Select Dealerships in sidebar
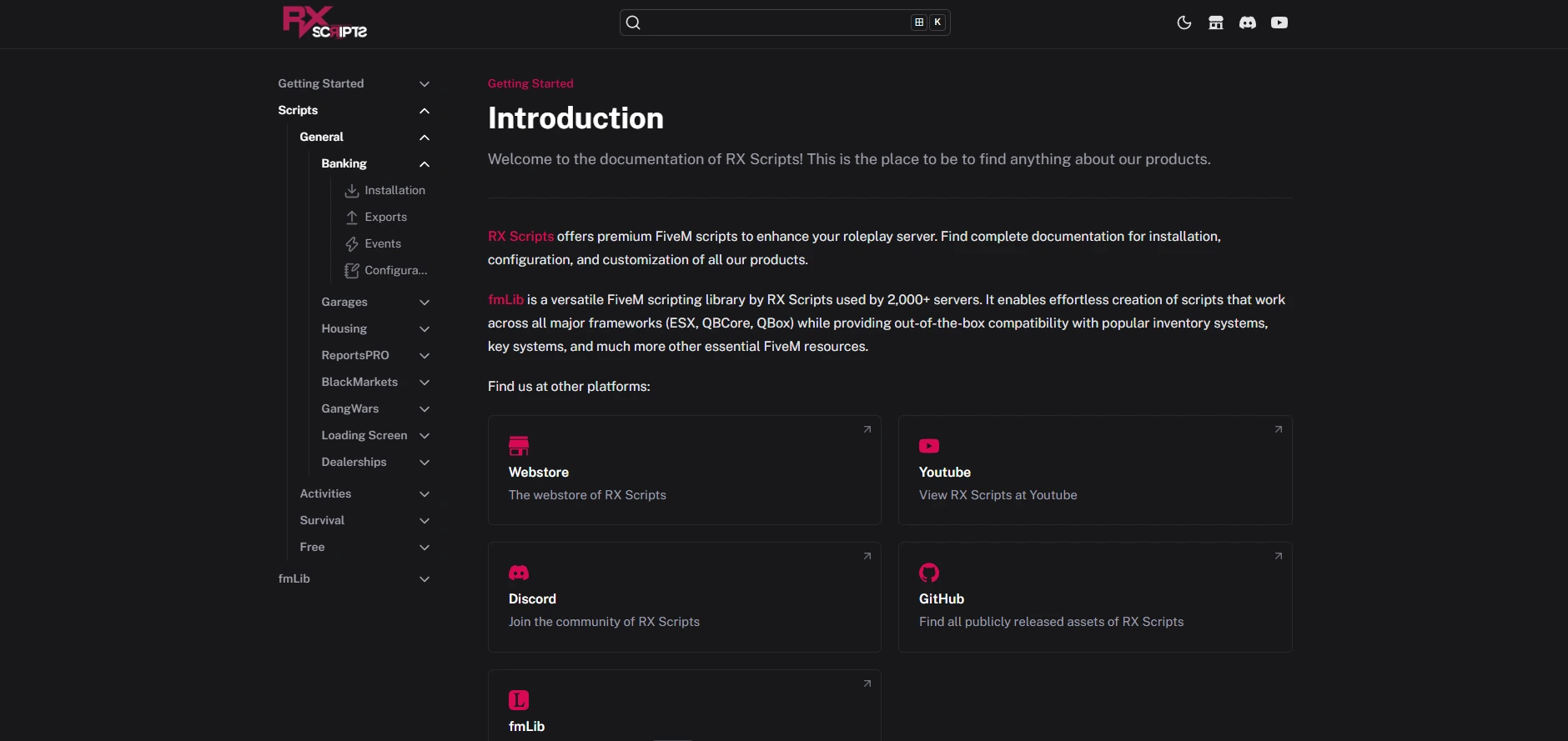 [354, 462]
